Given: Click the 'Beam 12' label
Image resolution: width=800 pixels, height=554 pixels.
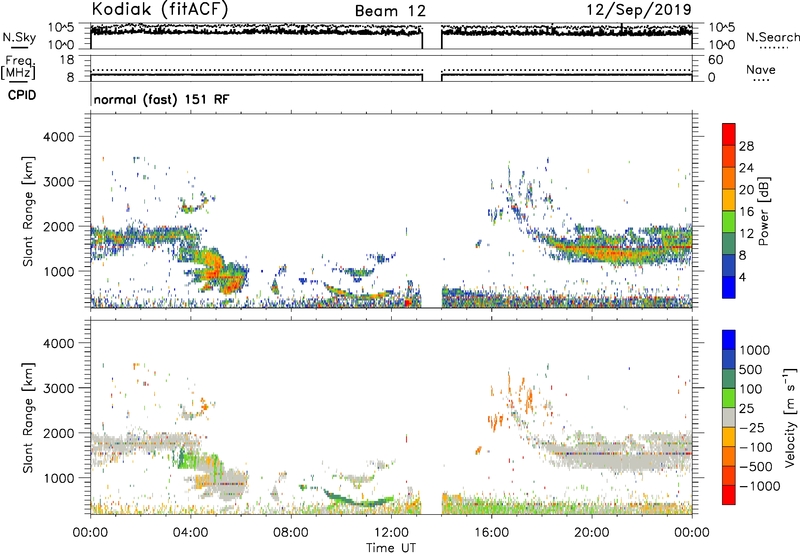Looking at the screenshot, I should point(390,11).
